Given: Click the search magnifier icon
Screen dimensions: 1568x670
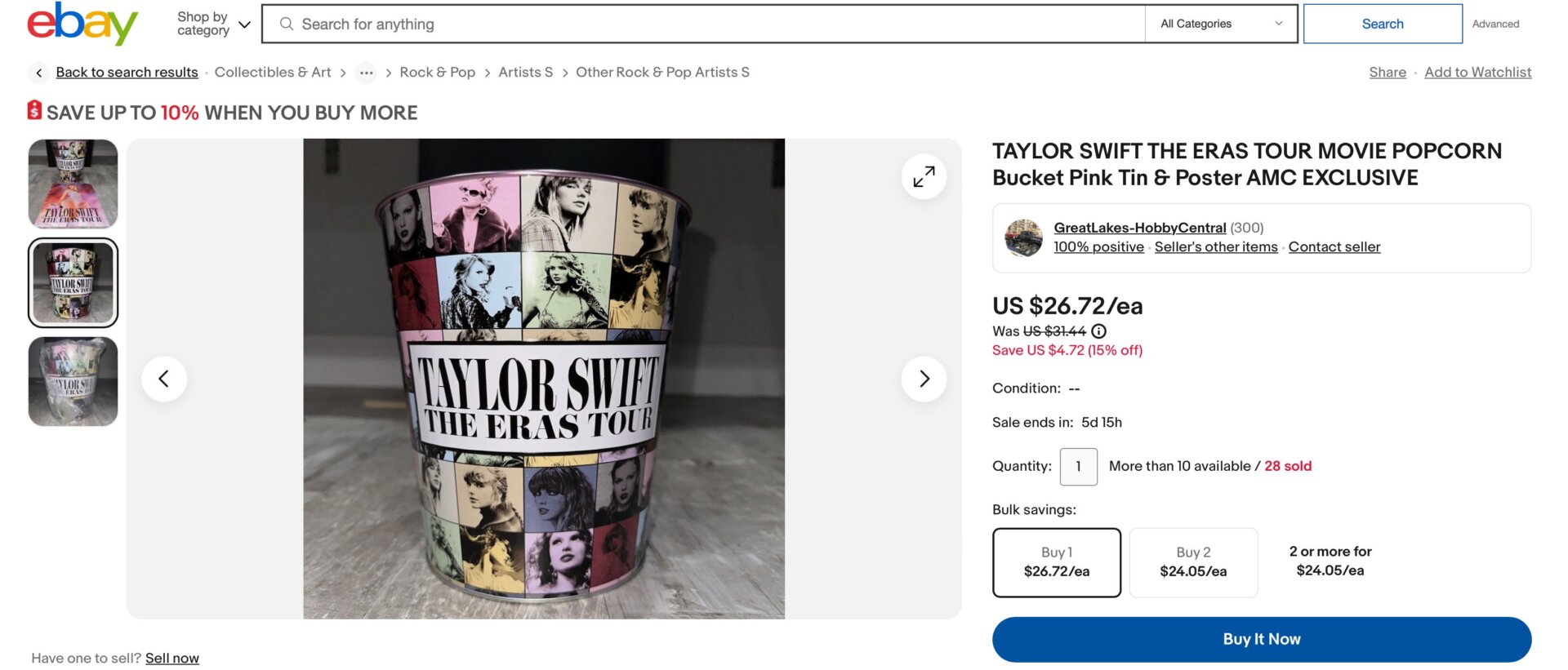Looking at the screenshot, I should click(286, 24).
